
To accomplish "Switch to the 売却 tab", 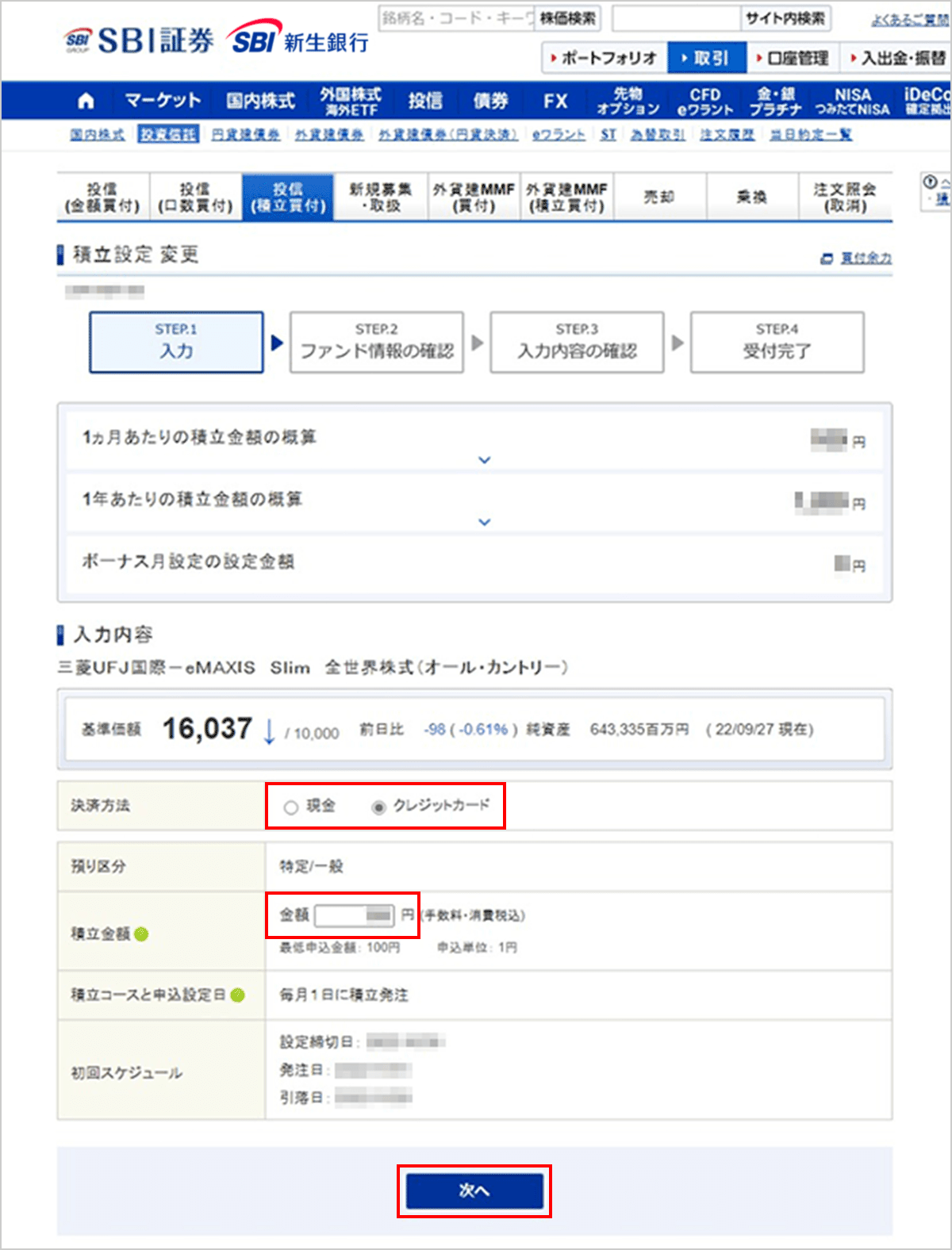I will (x=659, y=197).
